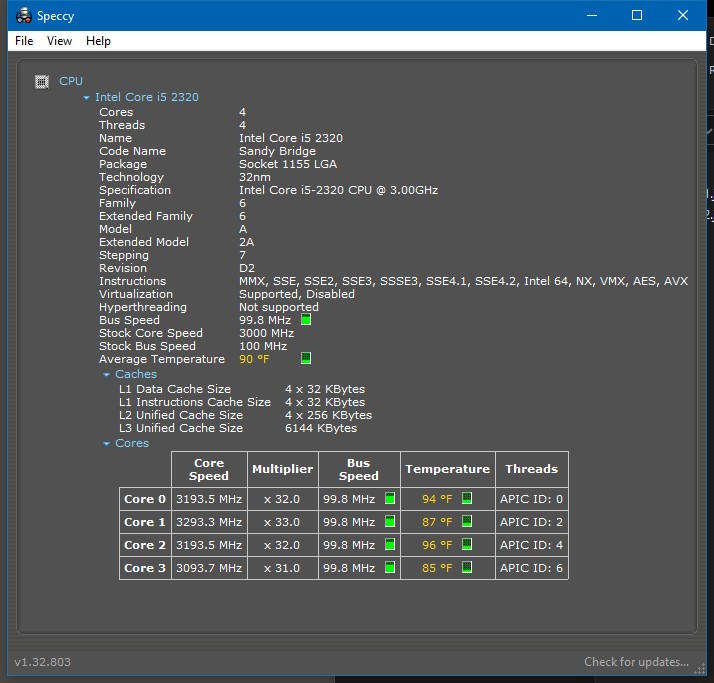
Task: Collapse the Intel Core i5 2320 tree arrow
Action: (87, 97)
